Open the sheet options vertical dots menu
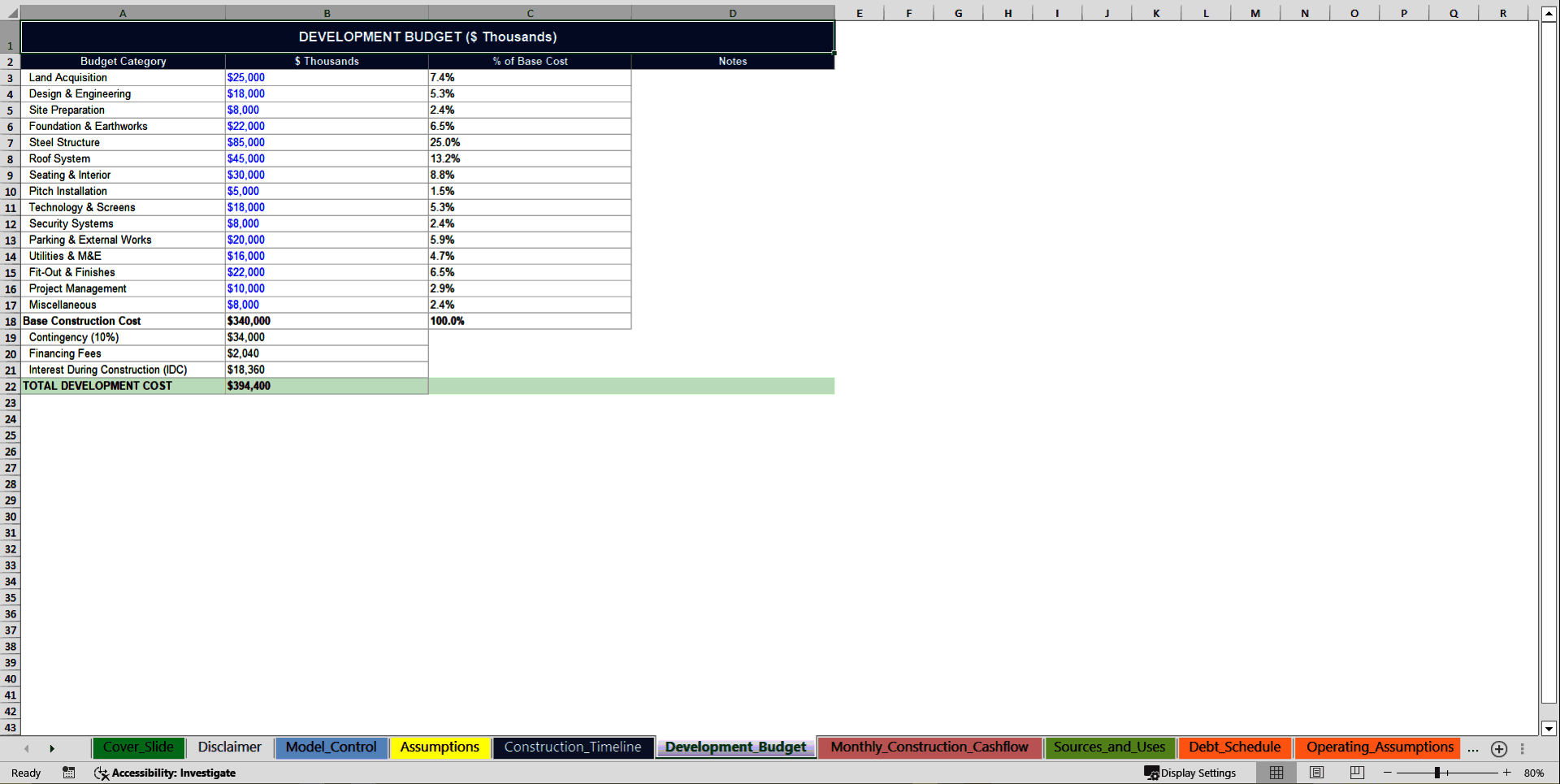1560x784 pixels. (x=1523, y=748)
